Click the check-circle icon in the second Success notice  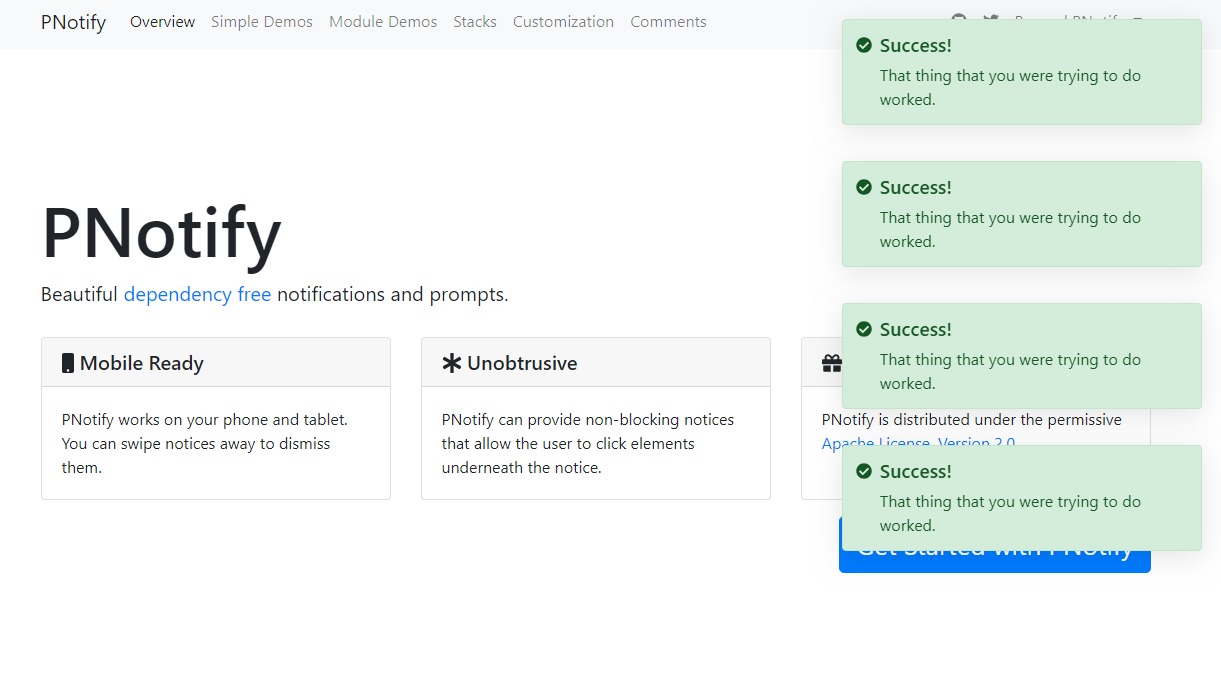[x=864, y=187]
